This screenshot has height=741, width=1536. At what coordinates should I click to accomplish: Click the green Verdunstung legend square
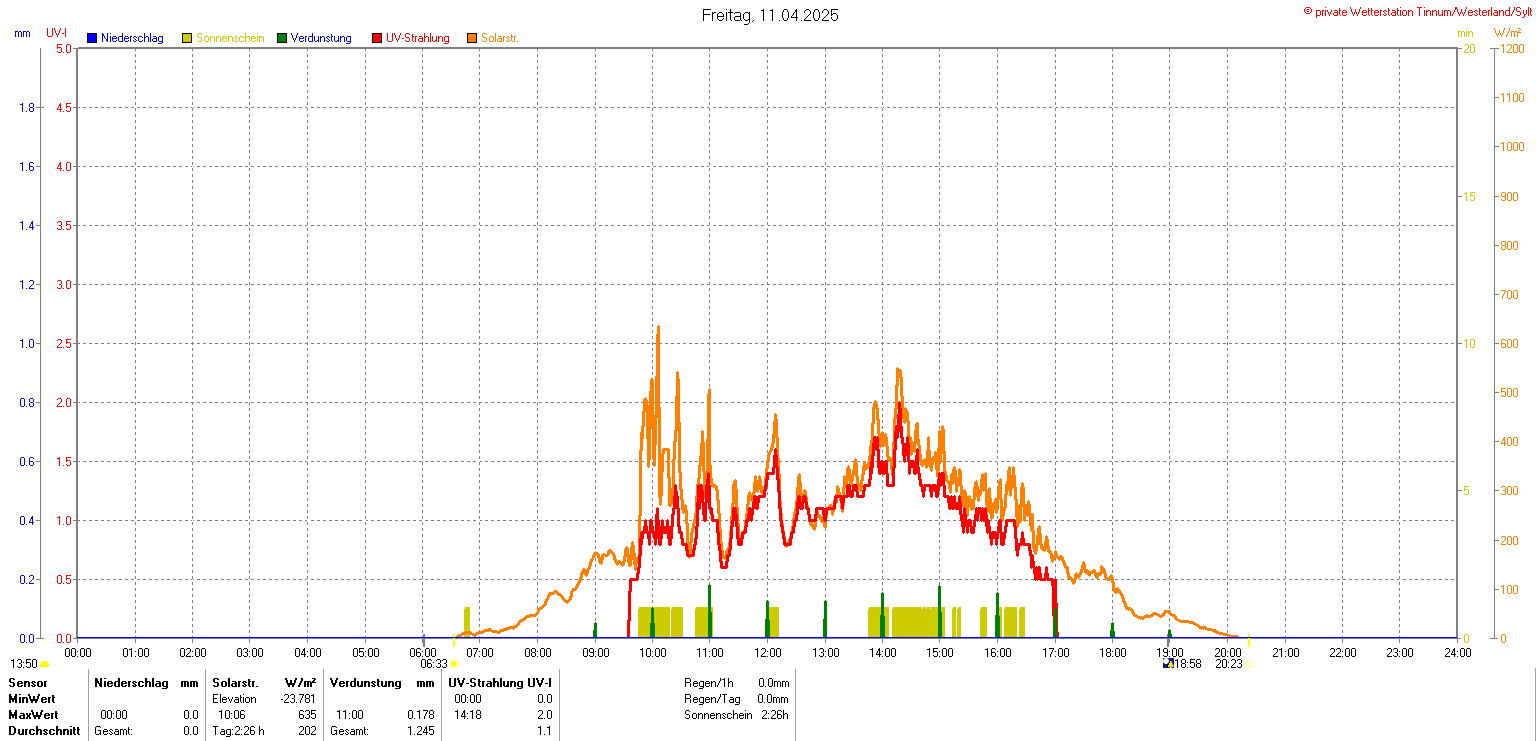[282, 38]
